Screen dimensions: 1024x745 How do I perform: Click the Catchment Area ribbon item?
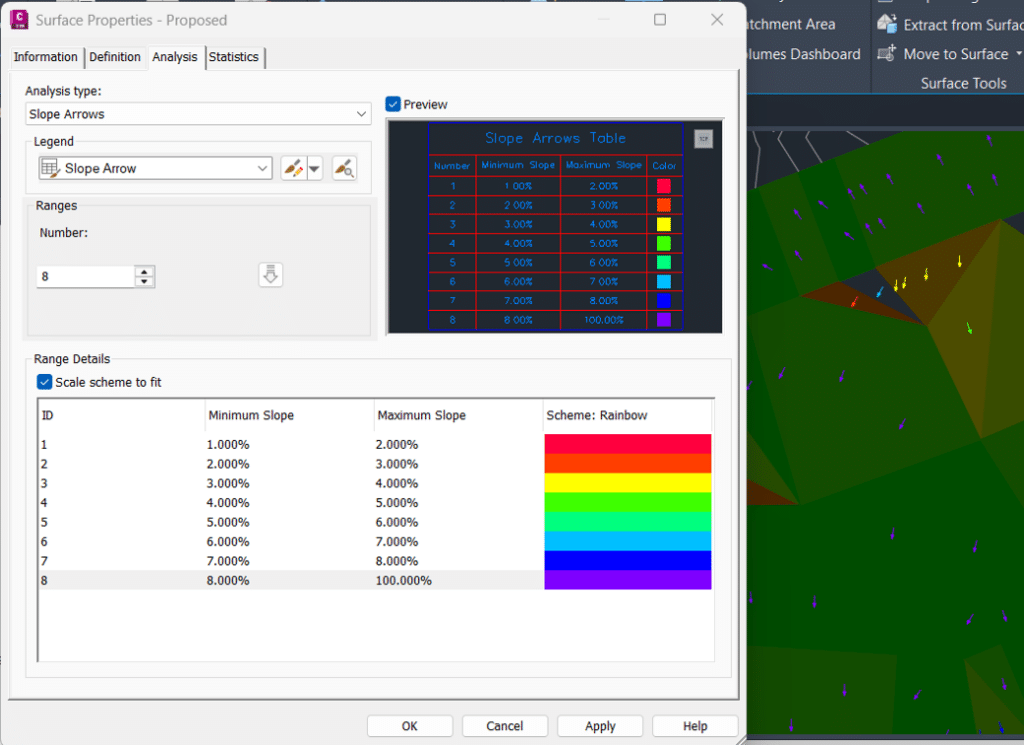click(x=791, y=24)
